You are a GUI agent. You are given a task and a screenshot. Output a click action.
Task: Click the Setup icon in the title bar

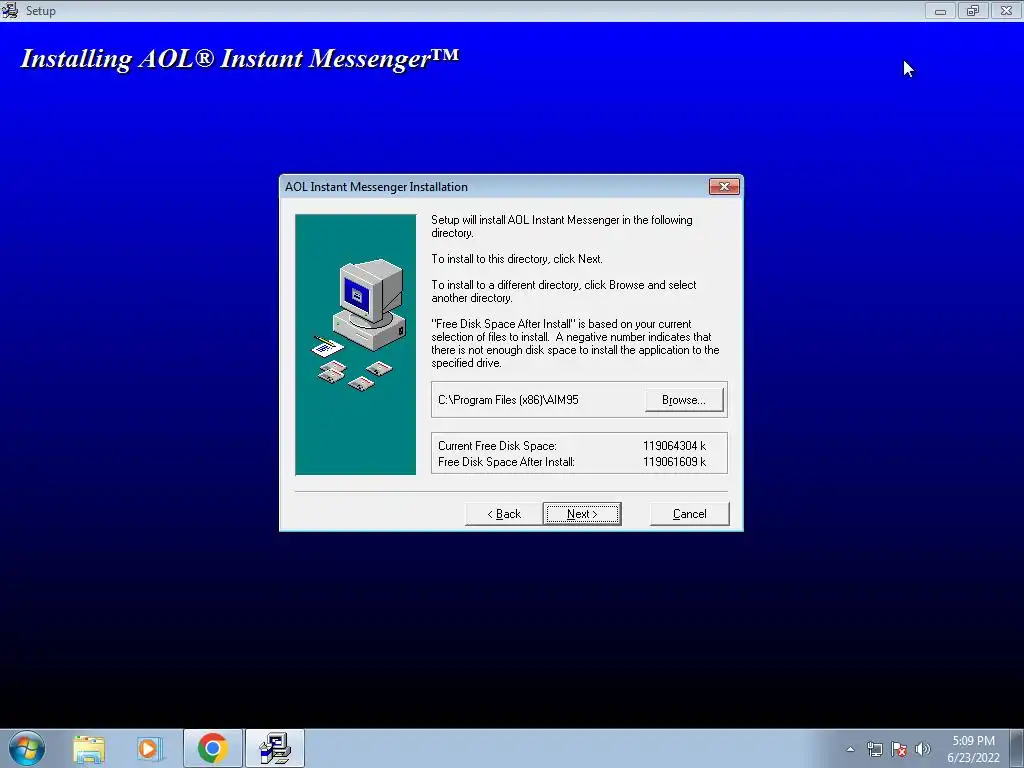pyautogui.click(x=10, y=10)
